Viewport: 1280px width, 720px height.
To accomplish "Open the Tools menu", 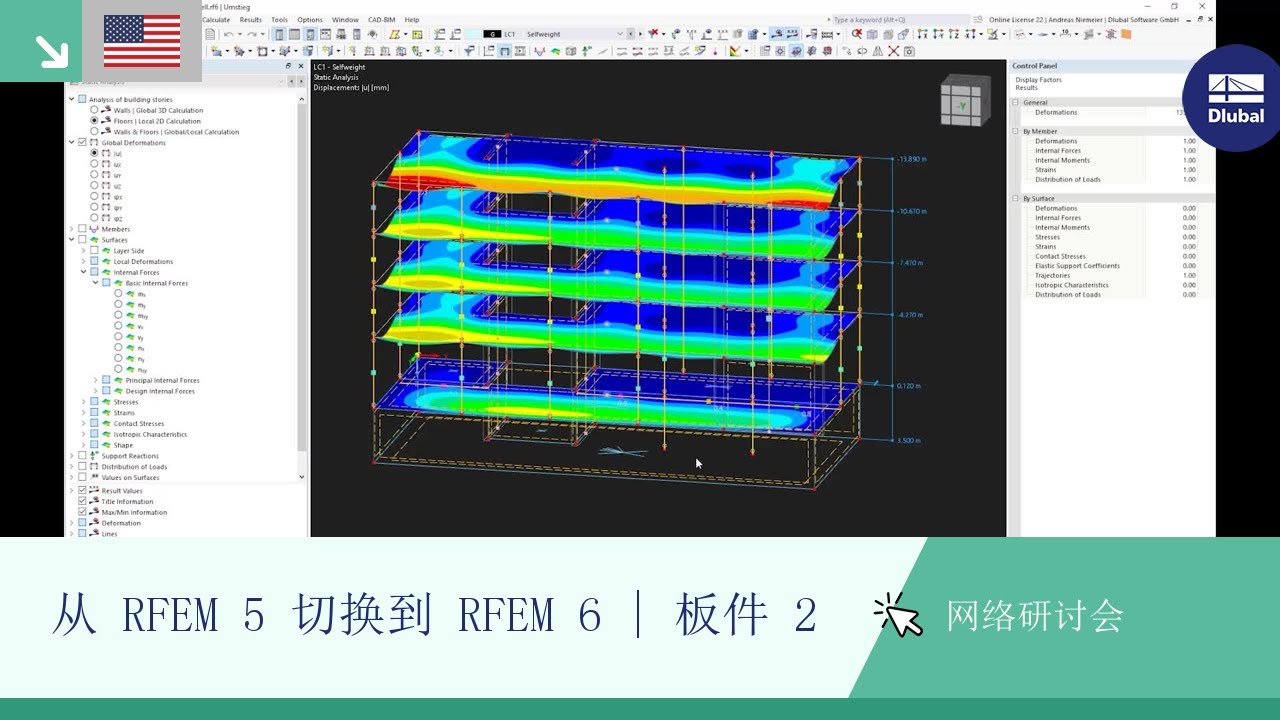I will 280,19.
